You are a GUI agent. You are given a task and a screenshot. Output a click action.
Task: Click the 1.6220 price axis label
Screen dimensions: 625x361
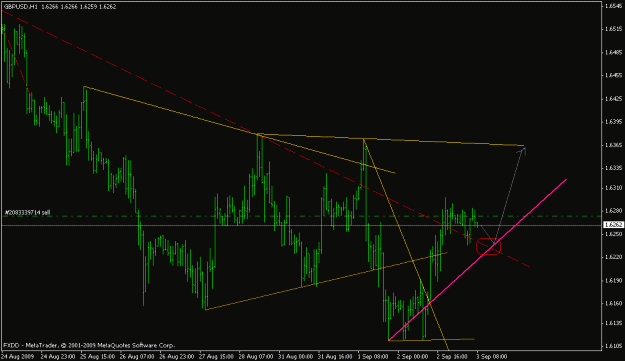(614, 257)
